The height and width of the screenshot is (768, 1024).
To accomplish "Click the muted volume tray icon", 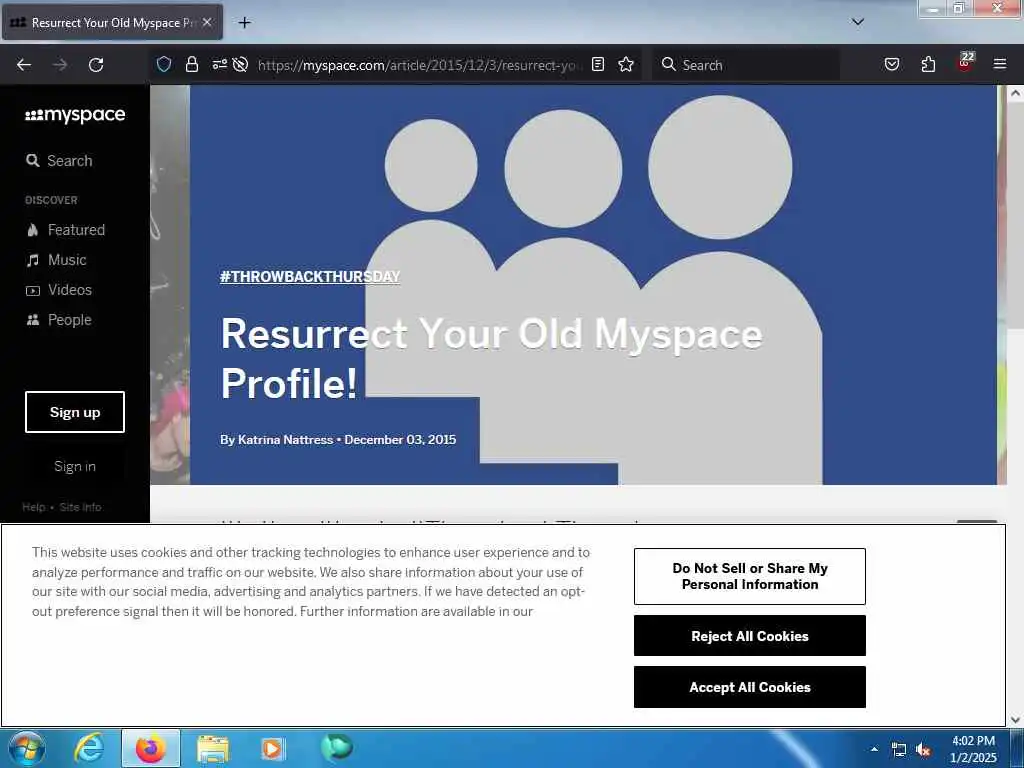I will point(923,750).
